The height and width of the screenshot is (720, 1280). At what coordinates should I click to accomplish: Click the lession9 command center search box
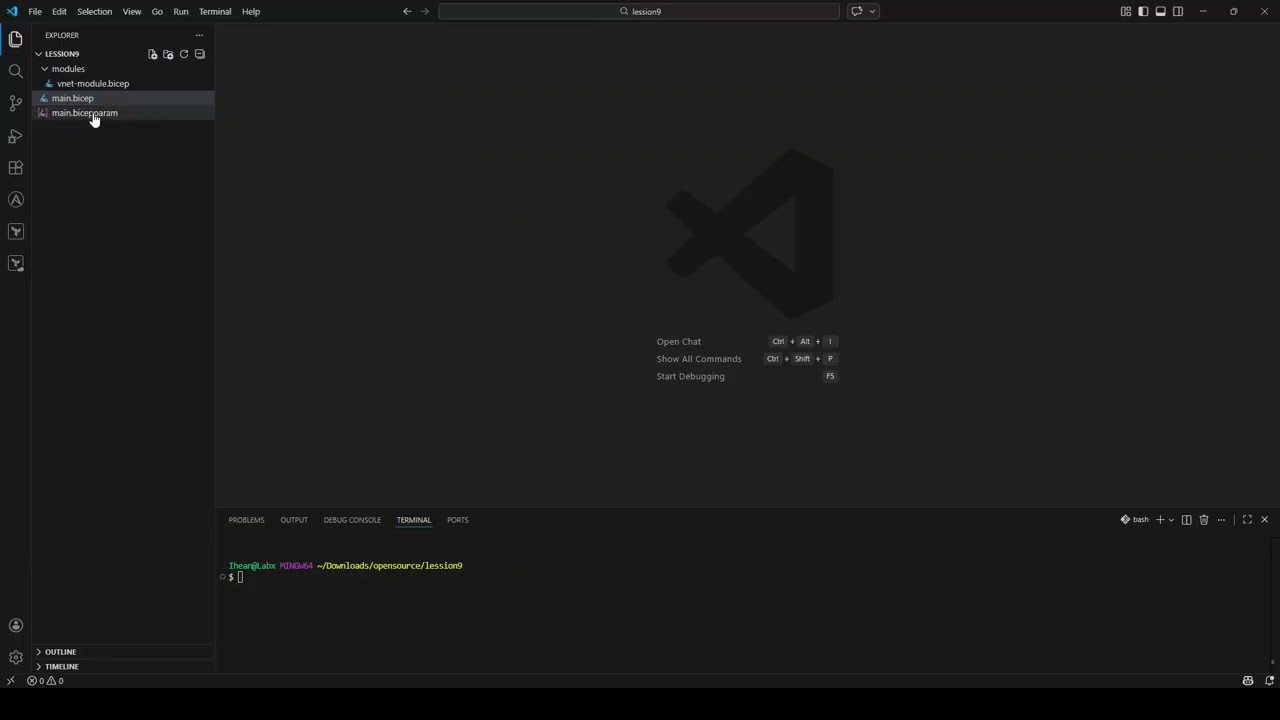[x=639, y=11]
